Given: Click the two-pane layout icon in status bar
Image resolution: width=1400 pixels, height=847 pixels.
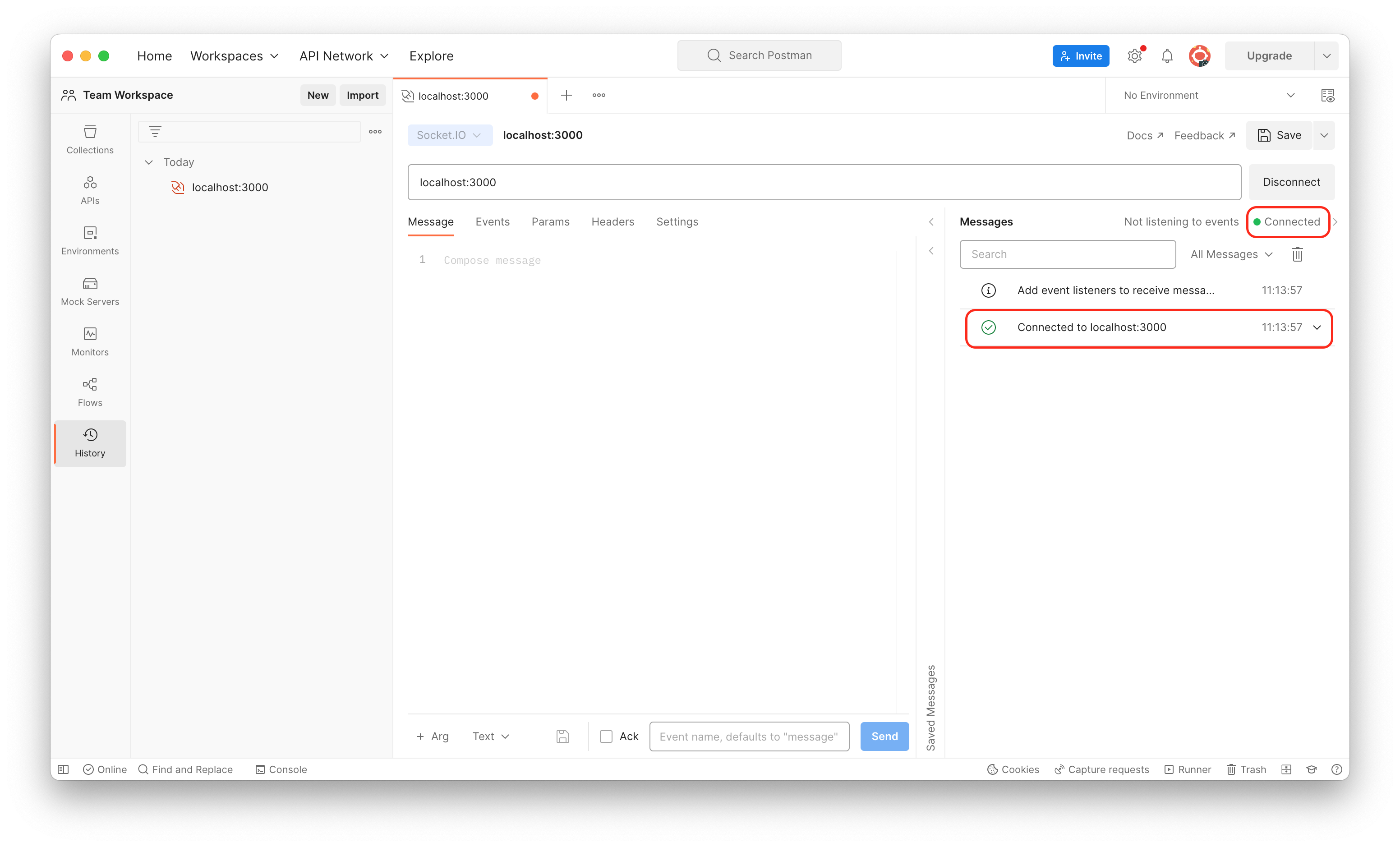Looking at the screenshot, I should (x=1286, y=769).
